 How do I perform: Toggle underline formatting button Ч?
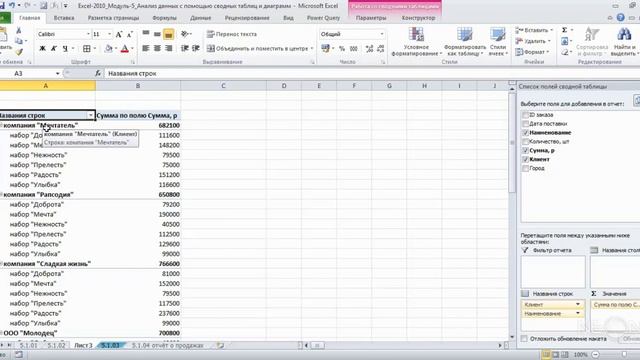click(x=65, y=49)
